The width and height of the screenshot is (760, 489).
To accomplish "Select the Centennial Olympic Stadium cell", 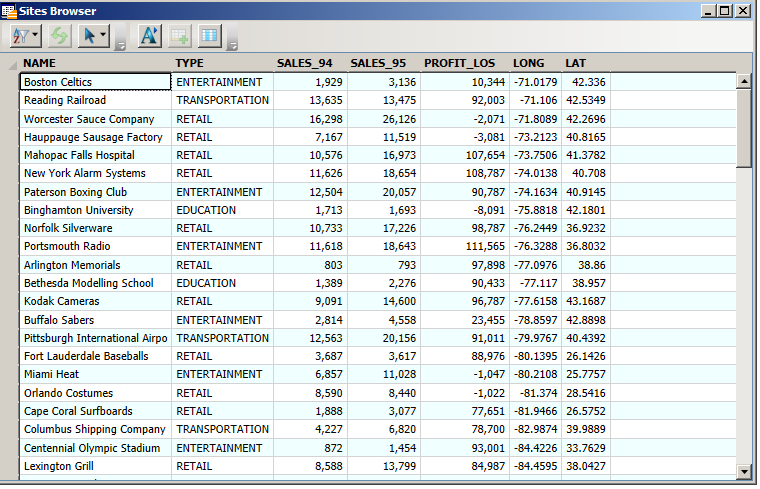I will (95, 448).
